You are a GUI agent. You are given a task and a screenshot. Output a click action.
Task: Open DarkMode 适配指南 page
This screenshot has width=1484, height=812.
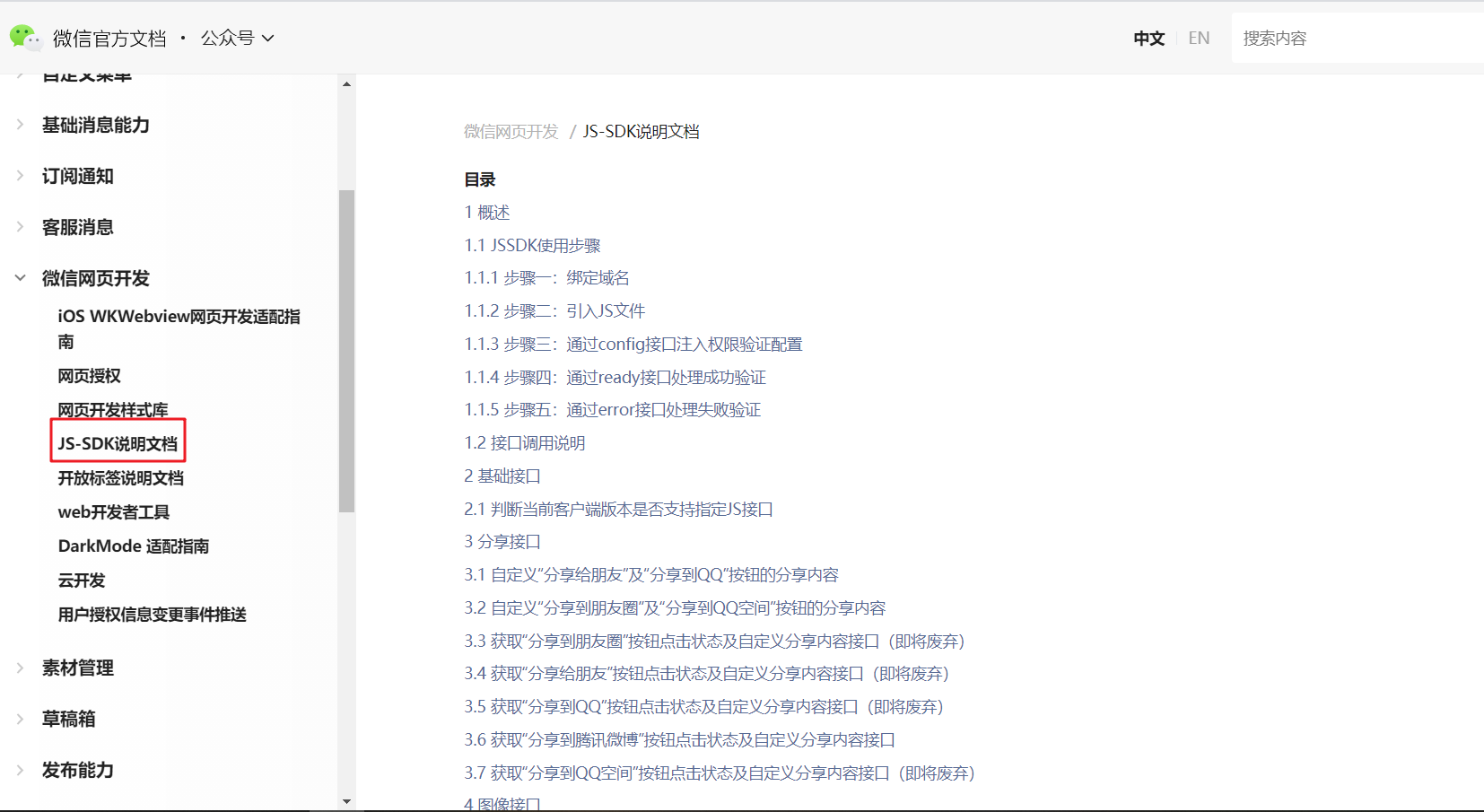[x=134, y=546]
